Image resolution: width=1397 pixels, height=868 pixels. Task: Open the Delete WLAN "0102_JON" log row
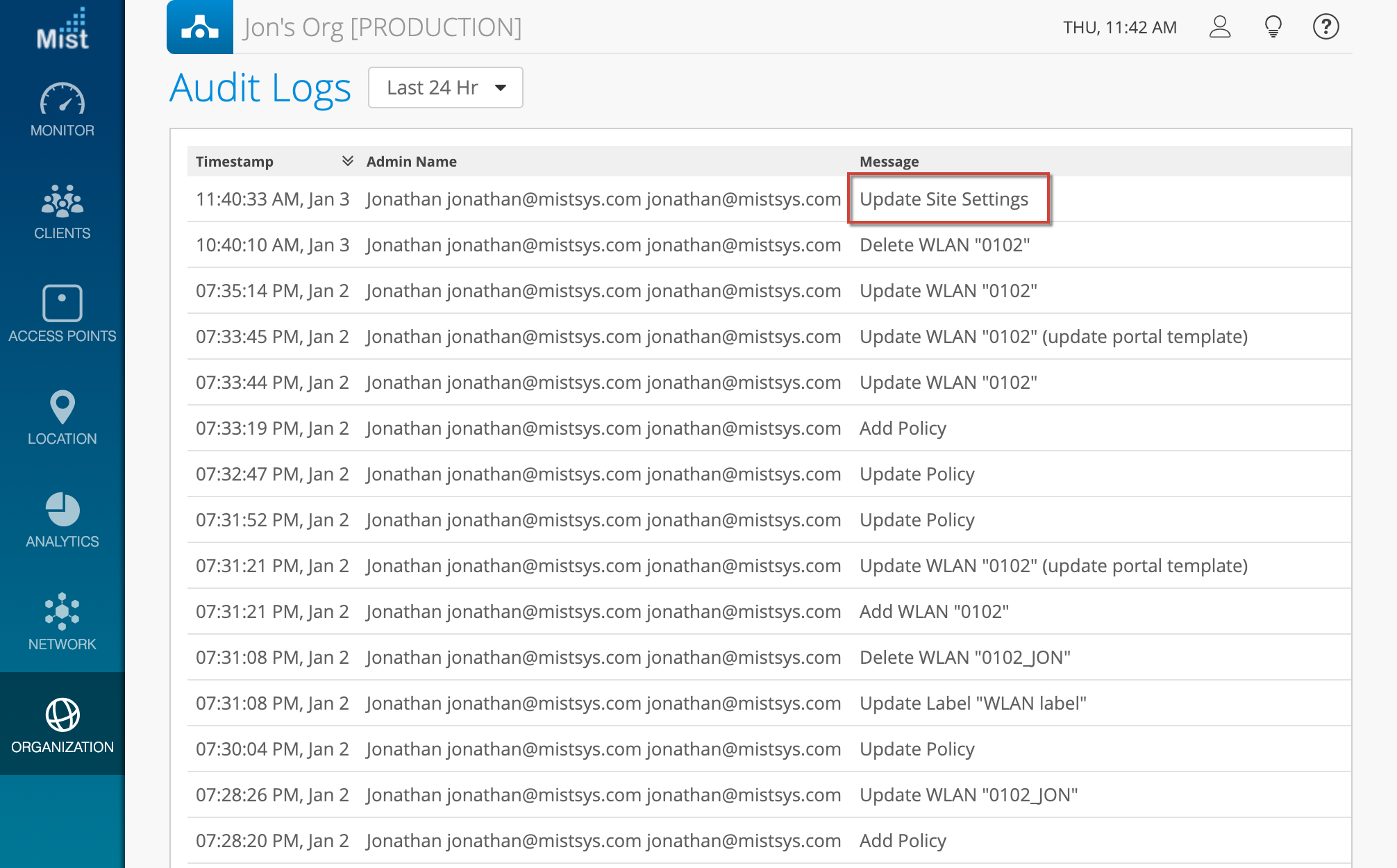click(x=964, y=657)
